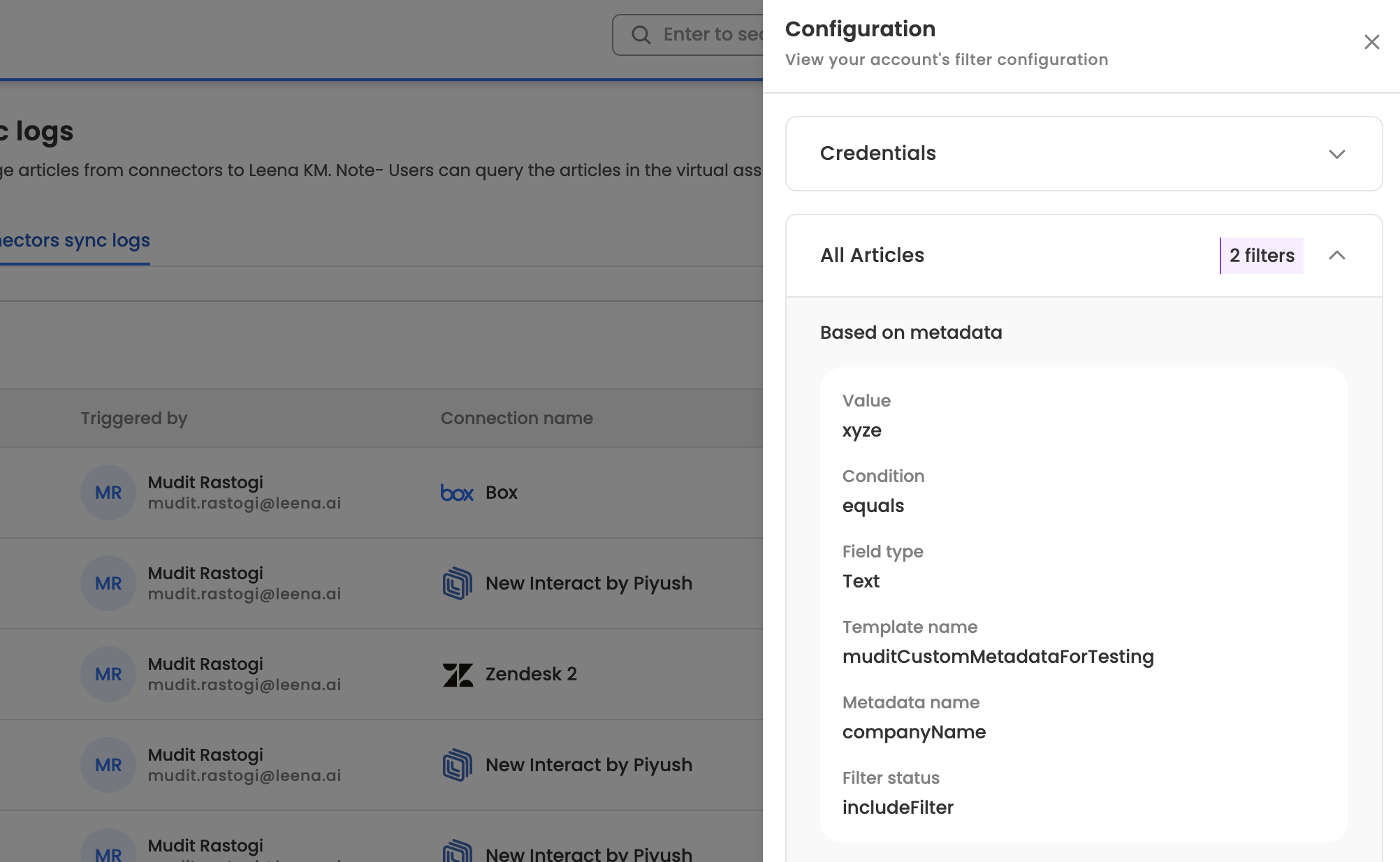Close the Configuration panel

(x=1371, y=42)
